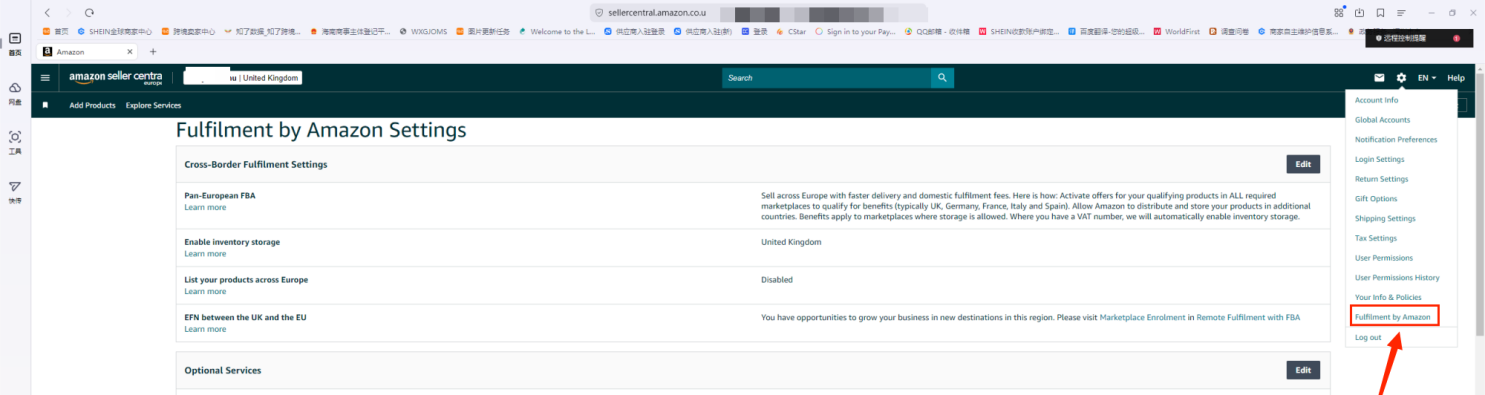
Task: Select Global Accounts from settings menu
Action: click(1382, 120)
